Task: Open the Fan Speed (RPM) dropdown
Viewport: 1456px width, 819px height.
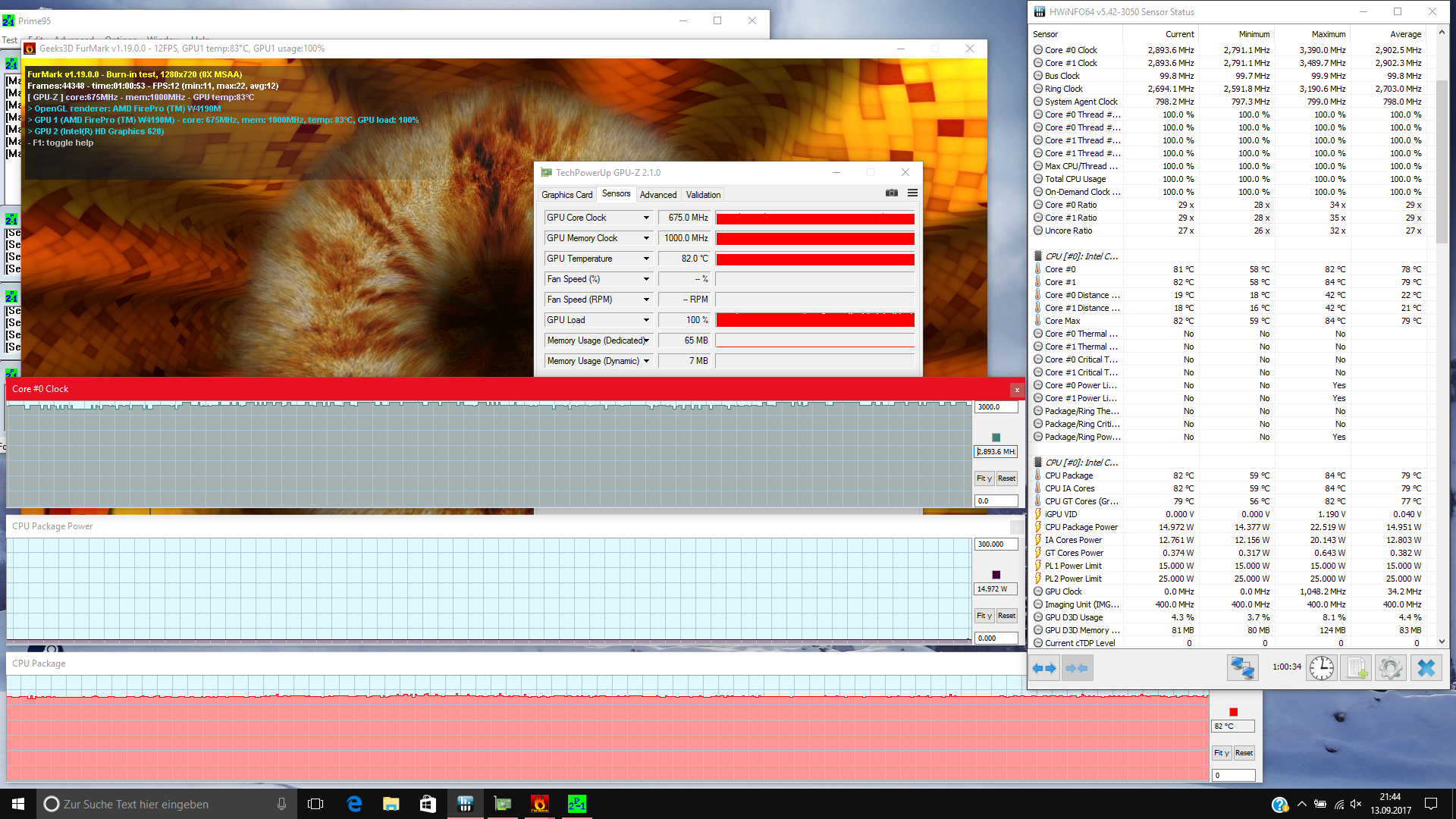Action: coord(646,300)
